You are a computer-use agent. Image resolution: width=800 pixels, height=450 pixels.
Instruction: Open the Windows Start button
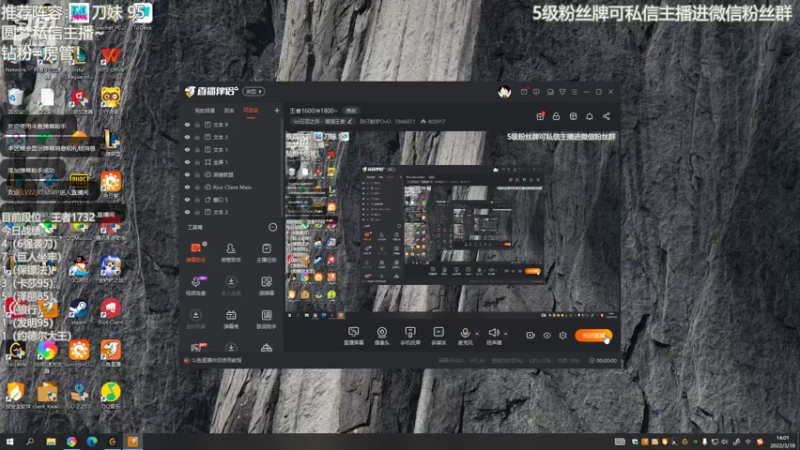[x=10, y=441]
